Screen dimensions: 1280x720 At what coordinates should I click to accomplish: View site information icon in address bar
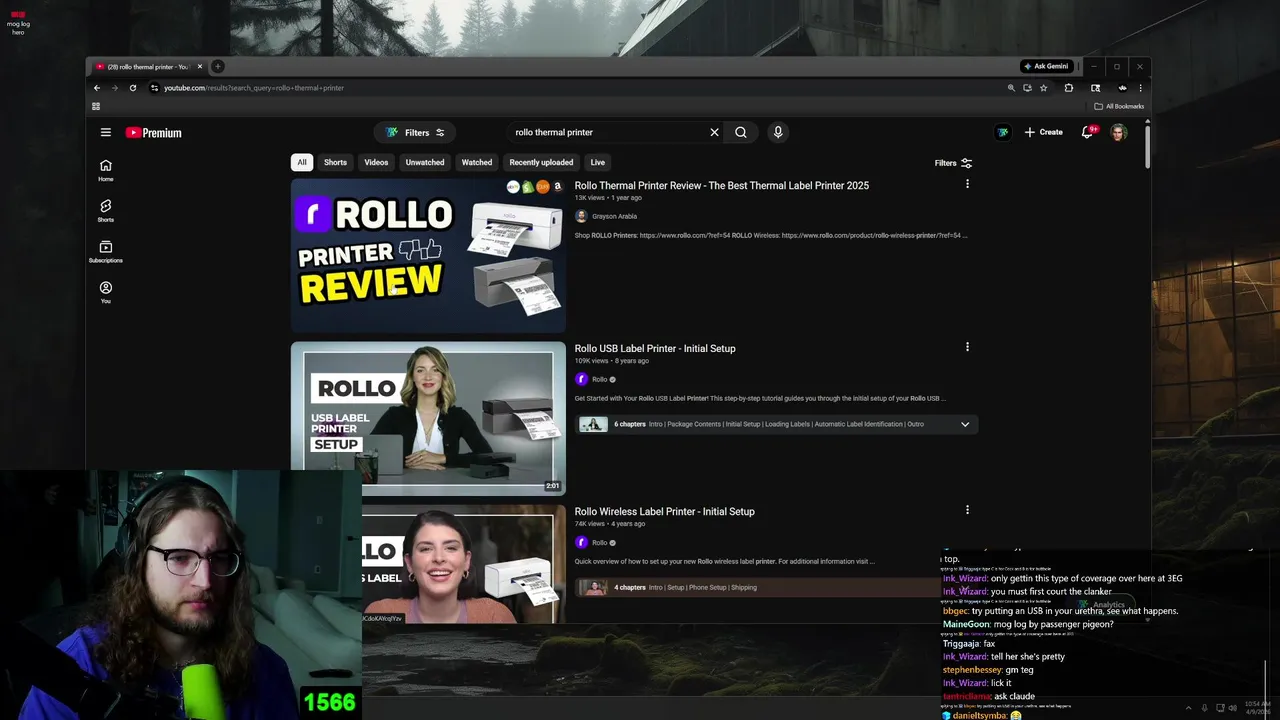(x=154, y=88)
